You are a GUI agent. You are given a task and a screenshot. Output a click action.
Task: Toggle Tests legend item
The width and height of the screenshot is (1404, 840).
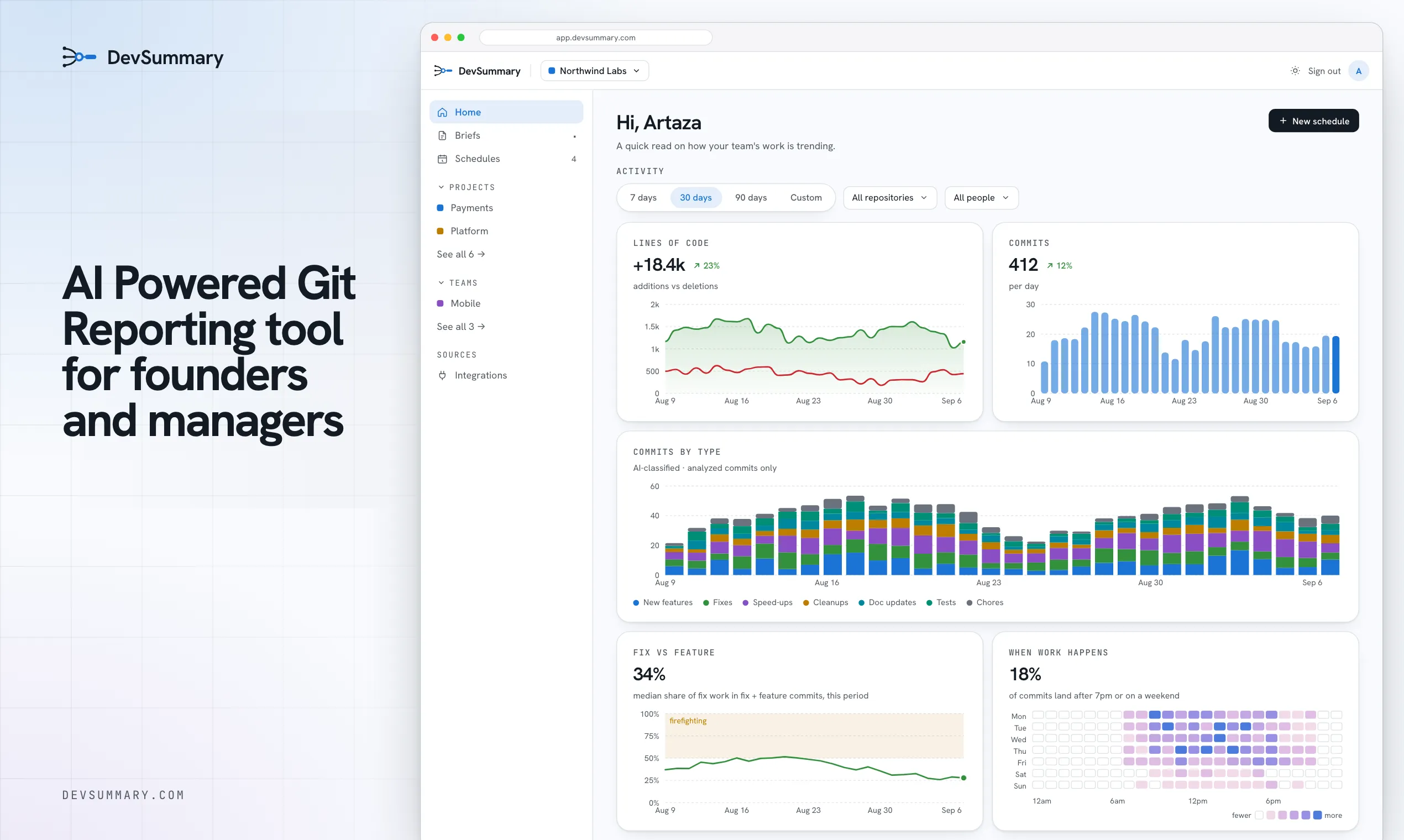(941, 602)
